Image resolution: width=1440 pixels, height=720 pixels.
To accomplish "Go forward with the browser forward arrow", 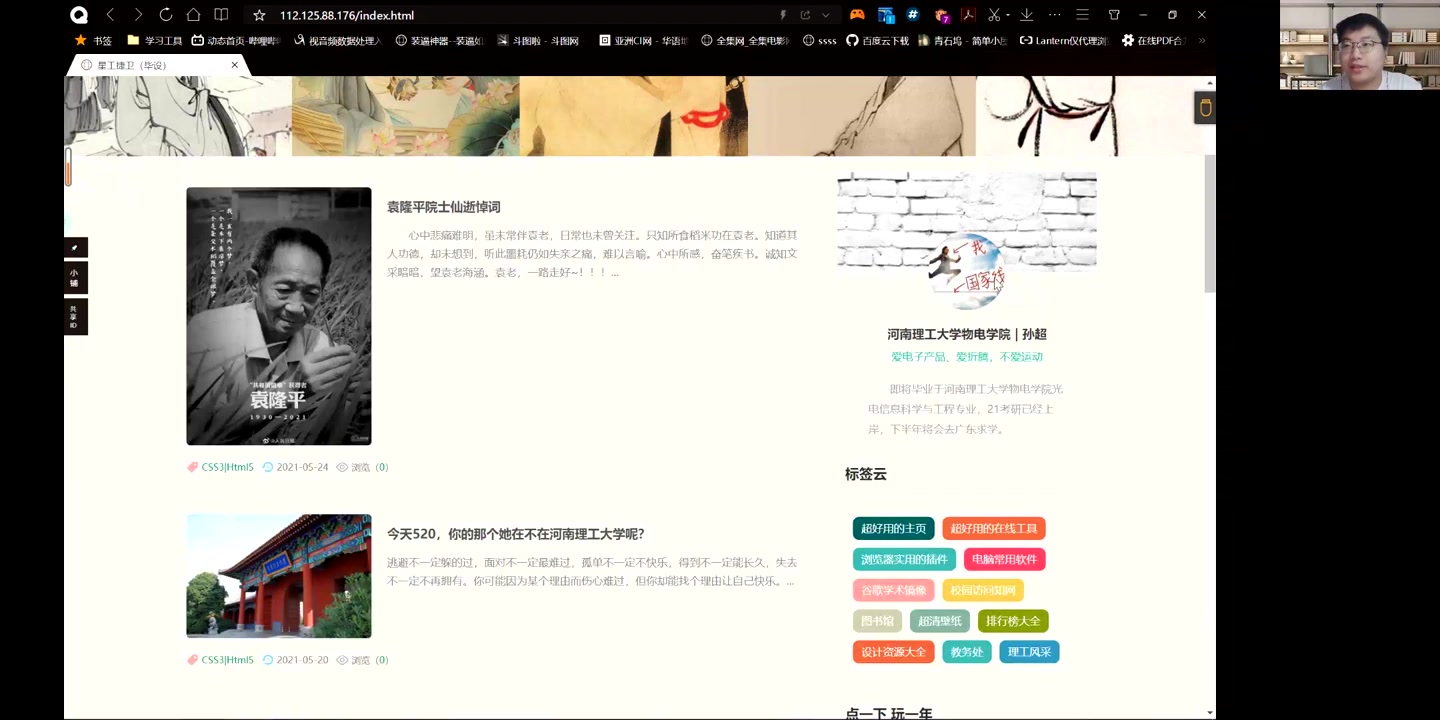I will (x=138, y=15).
